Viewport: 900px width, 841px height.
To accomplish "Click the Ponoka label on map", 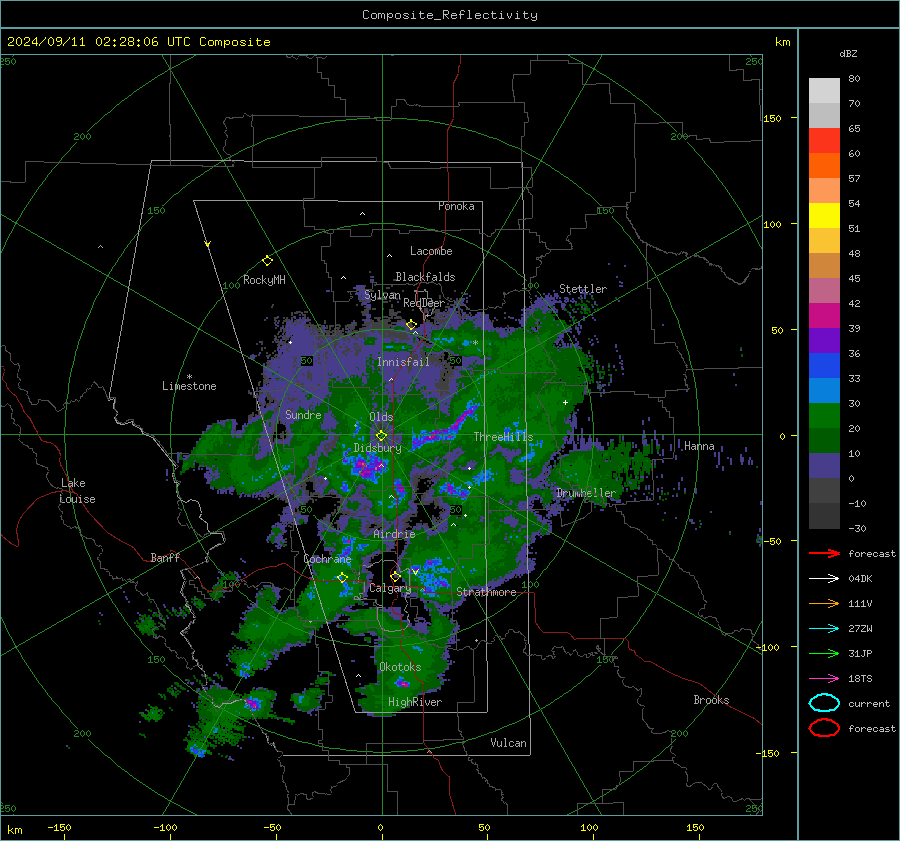I will click(456, 206).
